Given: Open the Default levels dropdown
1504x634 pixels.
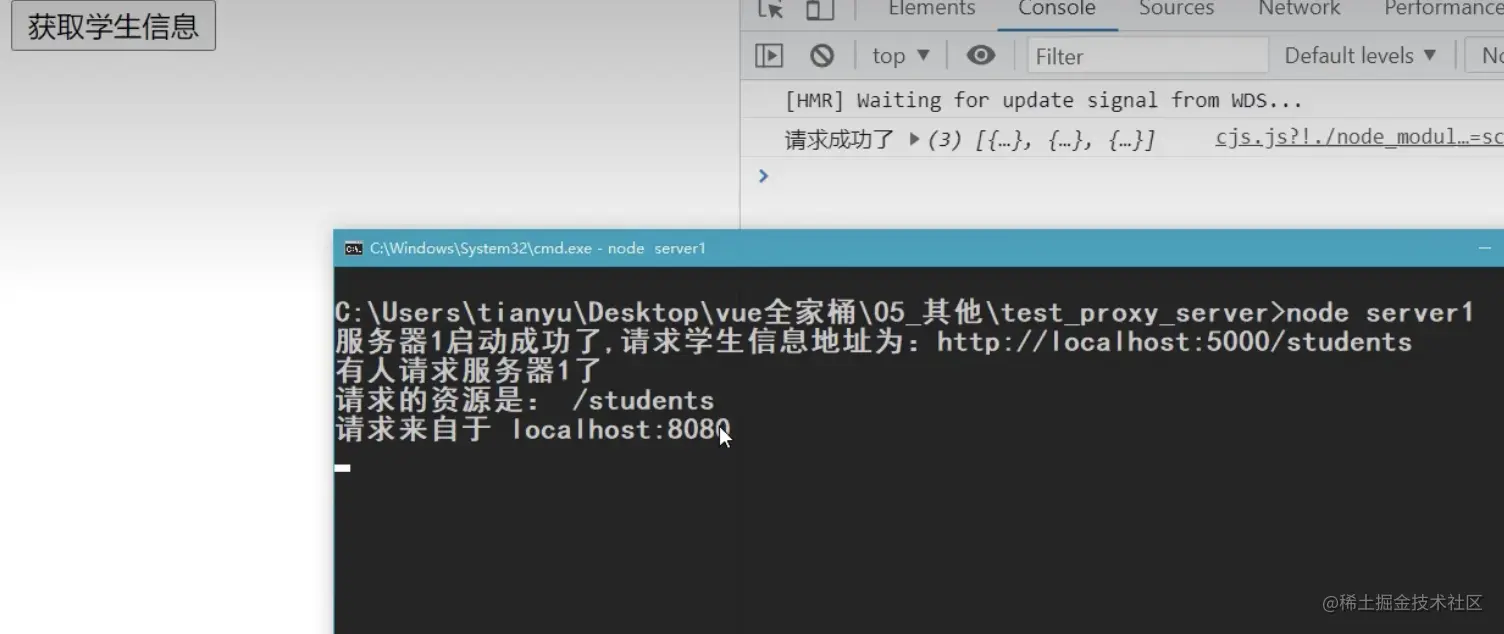Looking at the screenshot, I should pos(1360,56).
